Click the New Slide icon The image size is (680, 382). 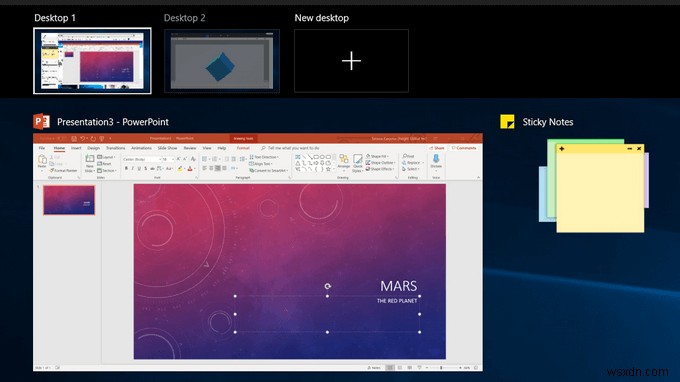pos(90,159)
